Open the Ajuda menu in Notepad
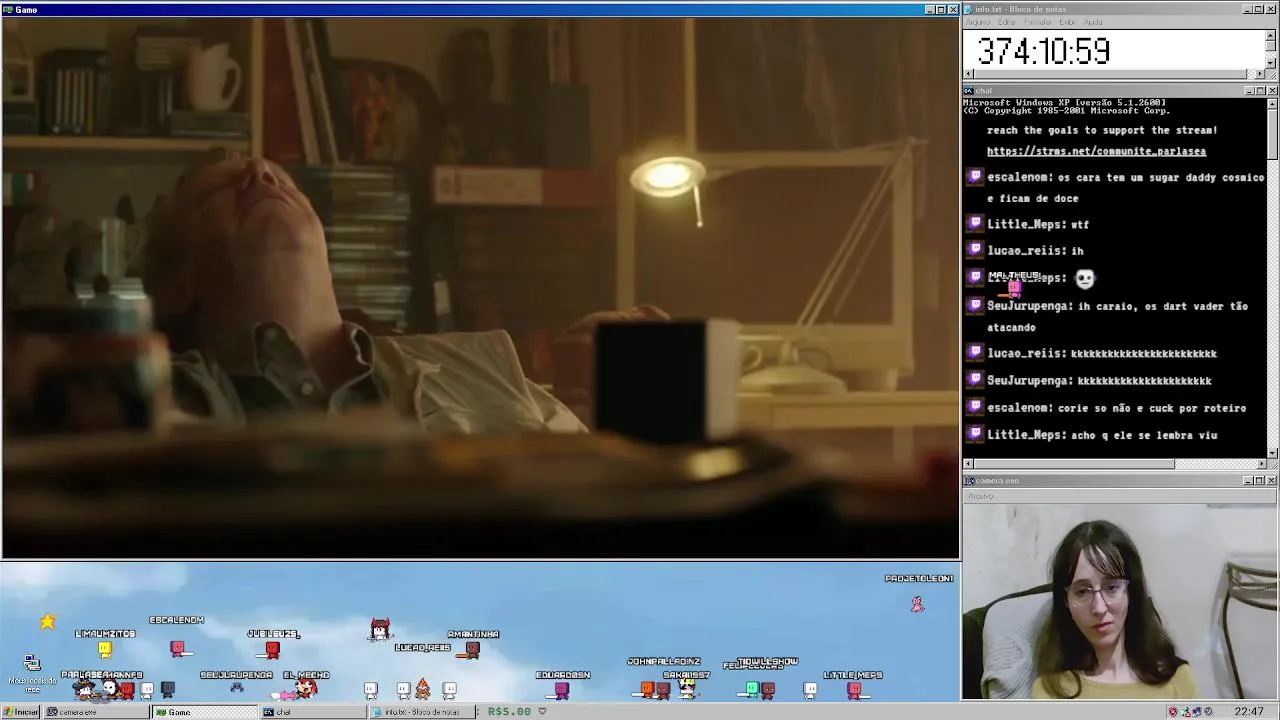This screenshot has height=720, width=1280. point(1093,22)
